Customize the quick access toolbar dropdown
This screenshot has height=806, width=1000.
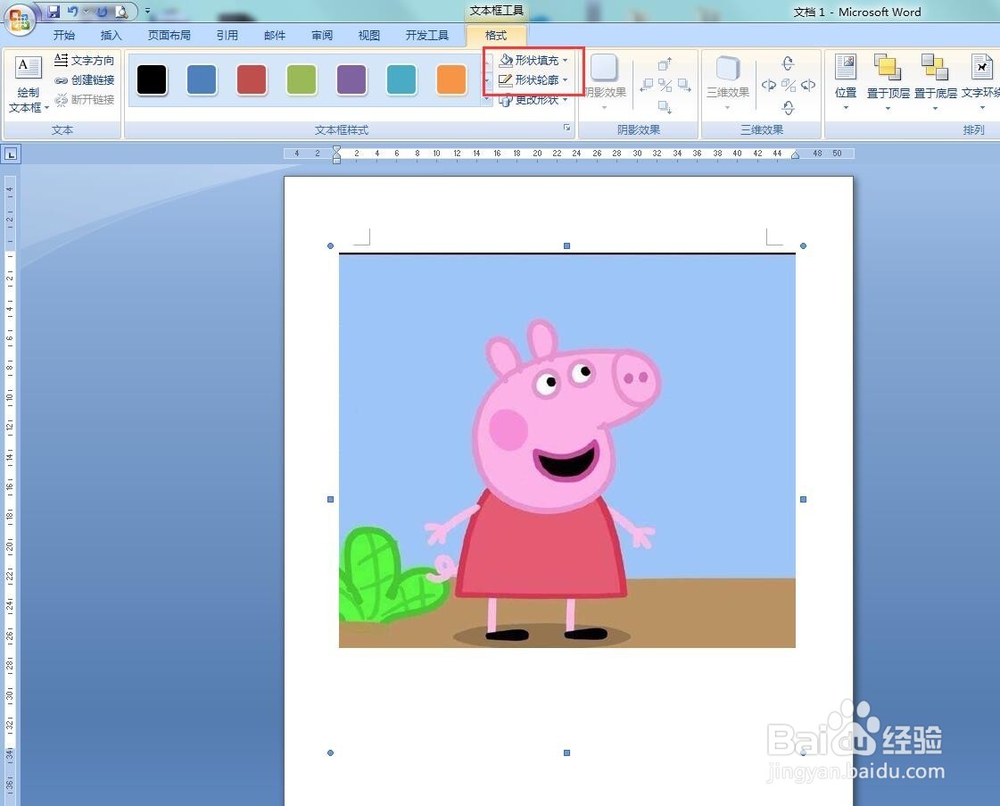(x=148, y=11)
